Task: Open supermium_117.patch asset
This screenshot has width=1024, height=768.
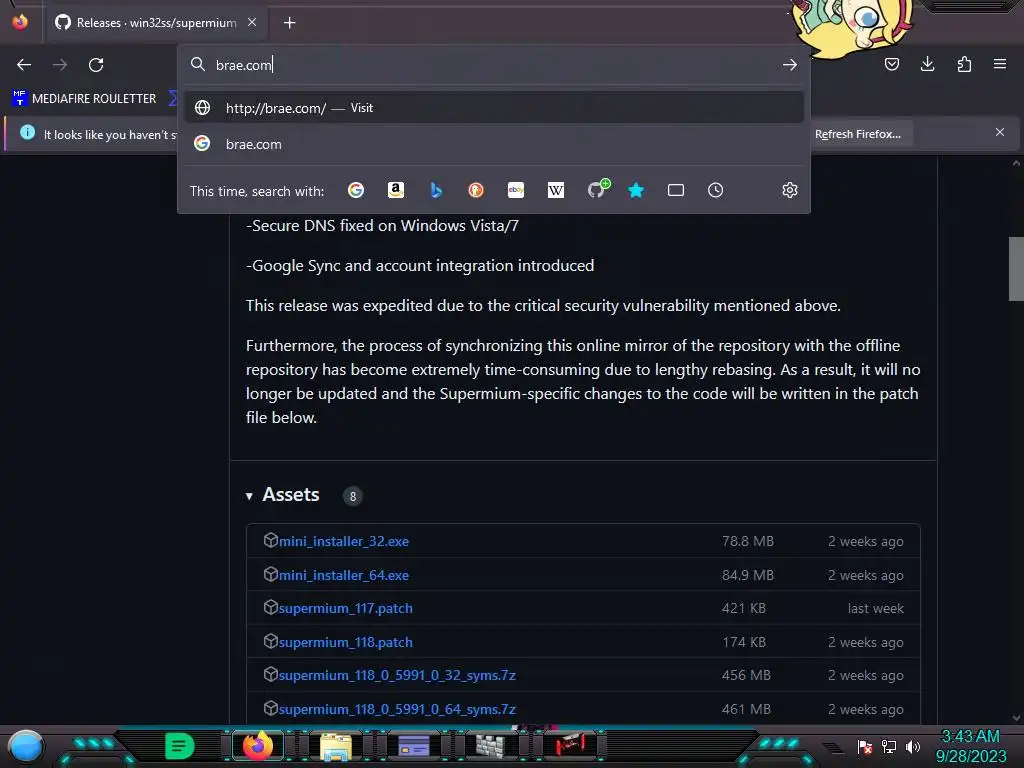Action: (x=345, y=608)
